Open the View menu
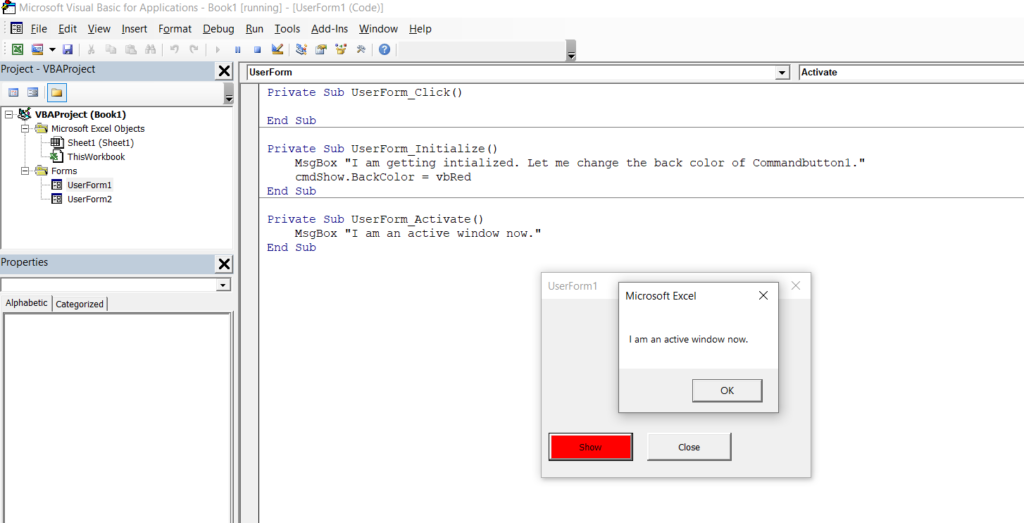Viewport: 1024px width, 523px height. [x=99, y=29]
